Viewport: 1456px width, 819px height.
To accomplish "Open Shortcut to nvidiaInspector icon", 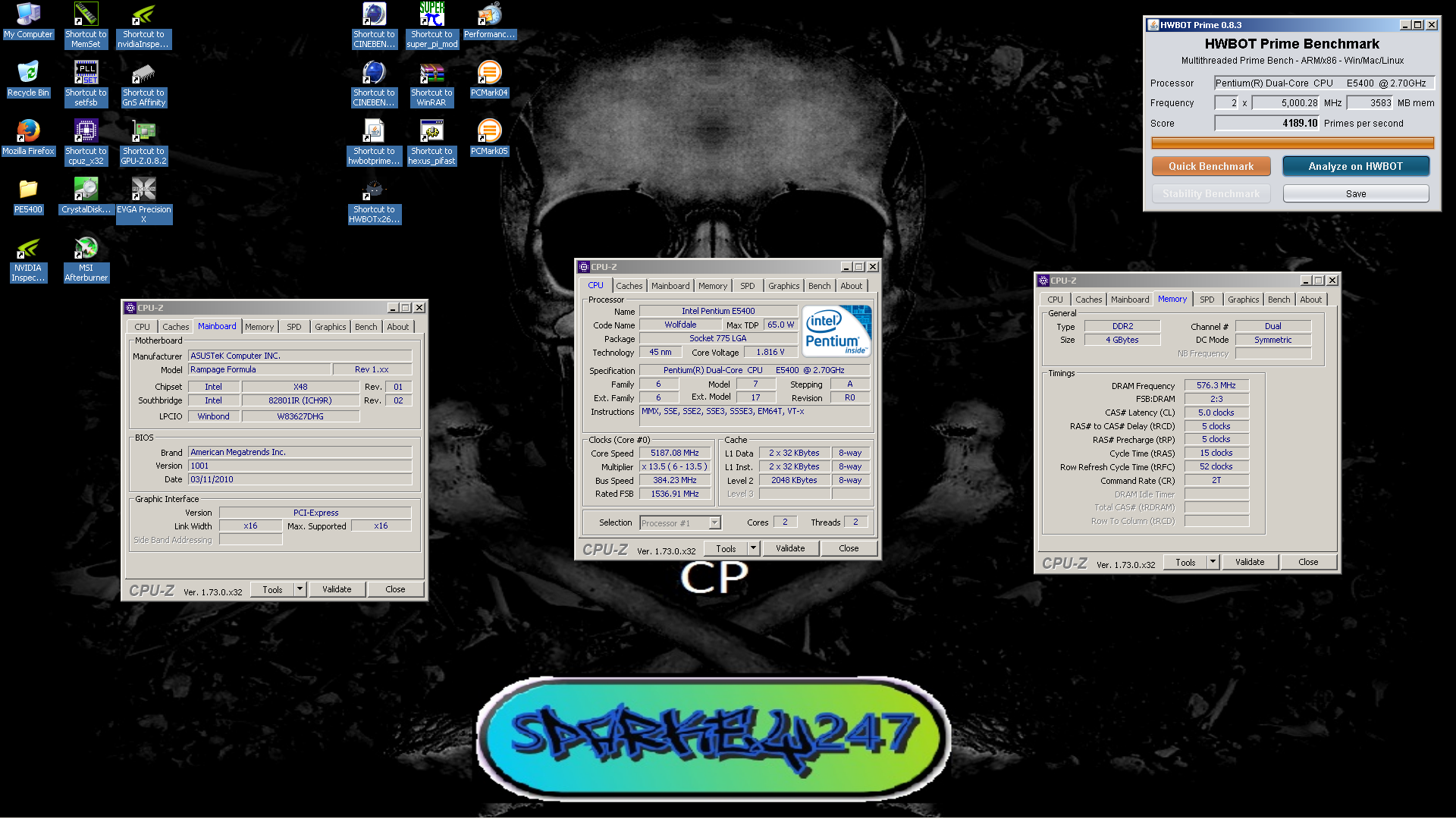I will (143, 26).
